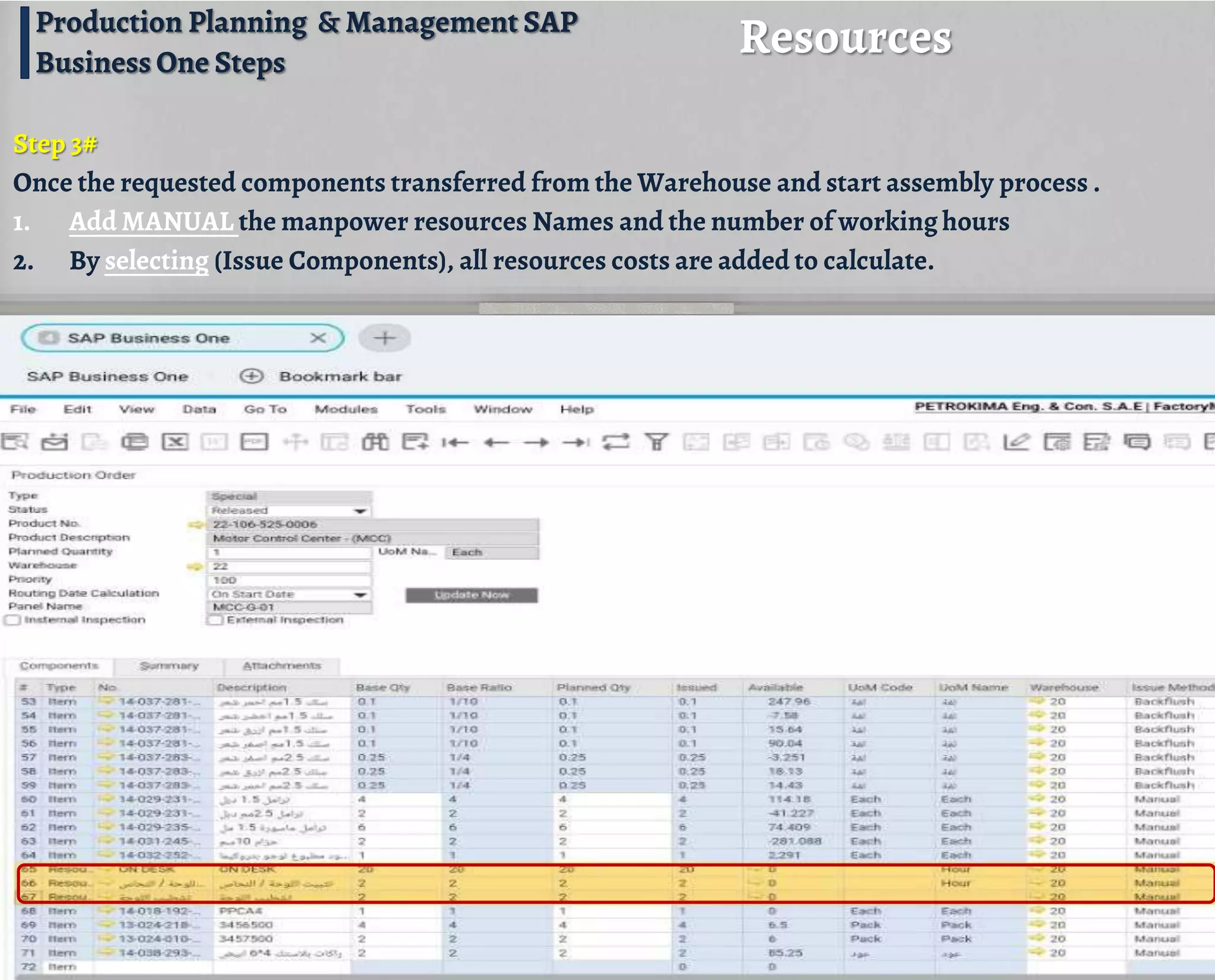Click the Planned Quantity input field

289,552
